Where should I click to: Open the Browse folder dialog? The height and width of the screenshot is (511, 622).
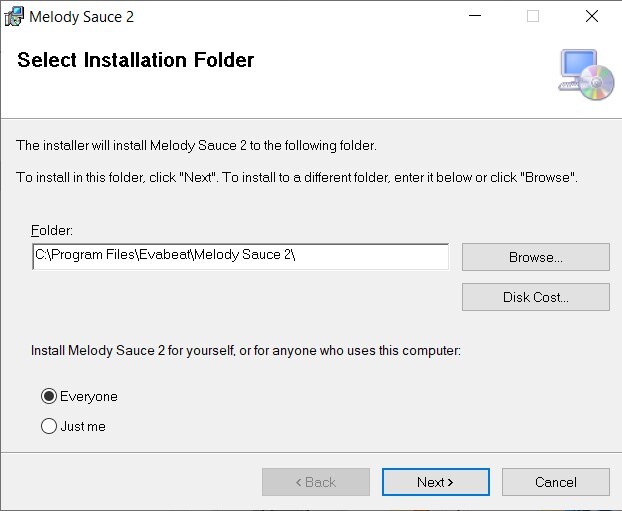[x=535, y=257]
